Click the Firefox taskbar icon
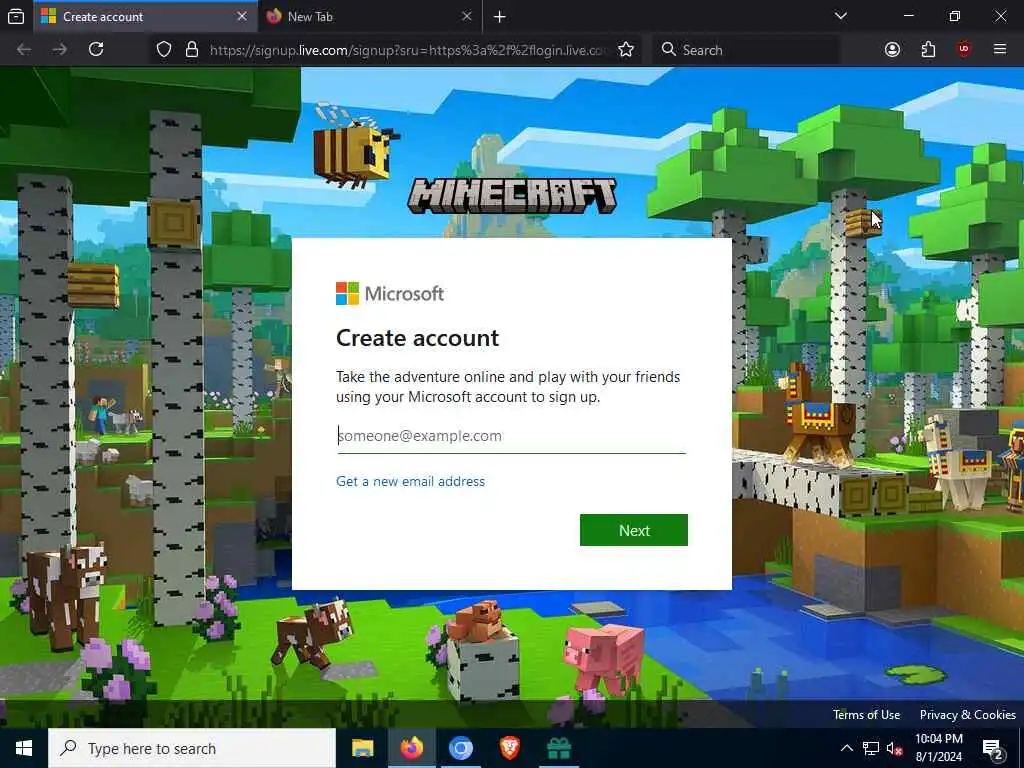Image resolution: width=1024 pixels, height=768 pixels. coord(411,748)
